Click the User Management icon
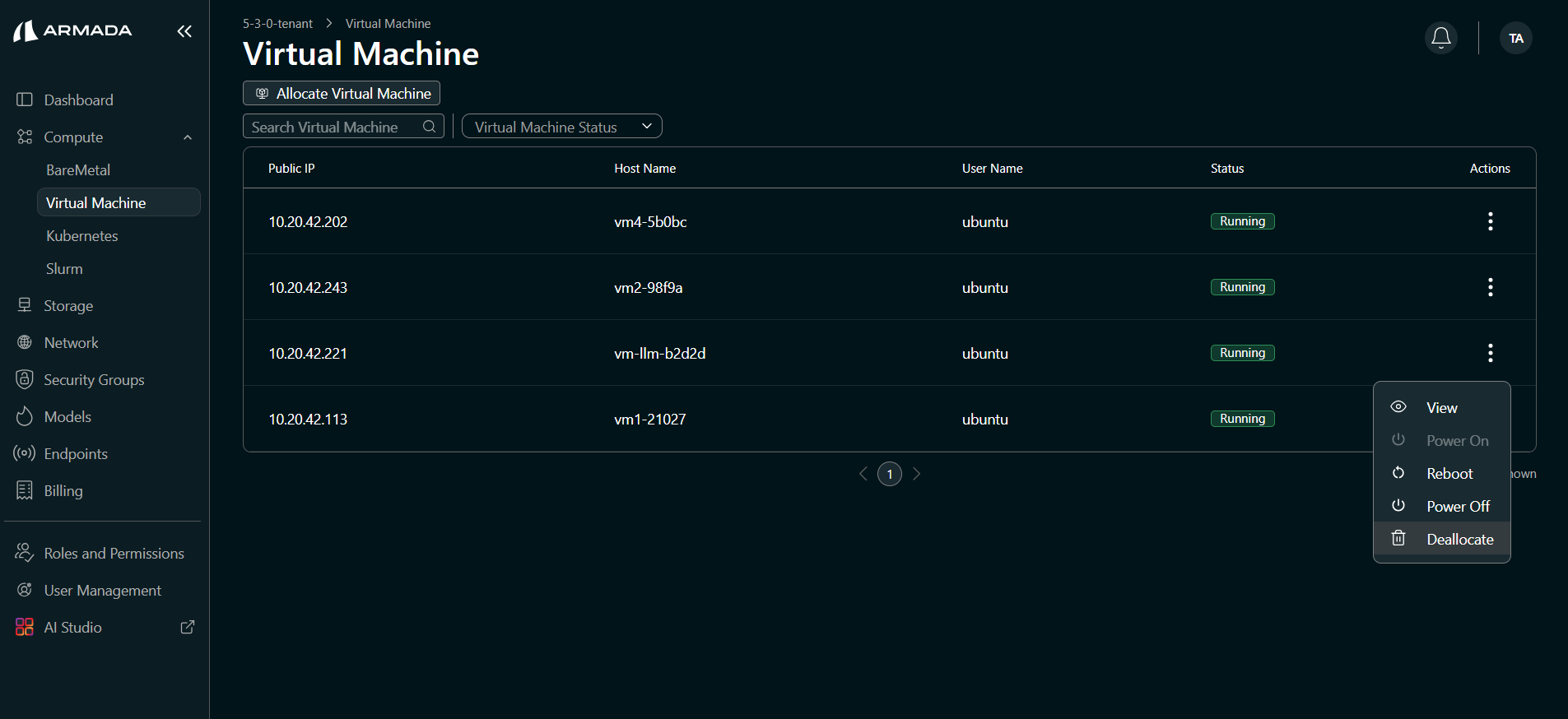This screenshot has height=719, width=1568. click(25, 590)
